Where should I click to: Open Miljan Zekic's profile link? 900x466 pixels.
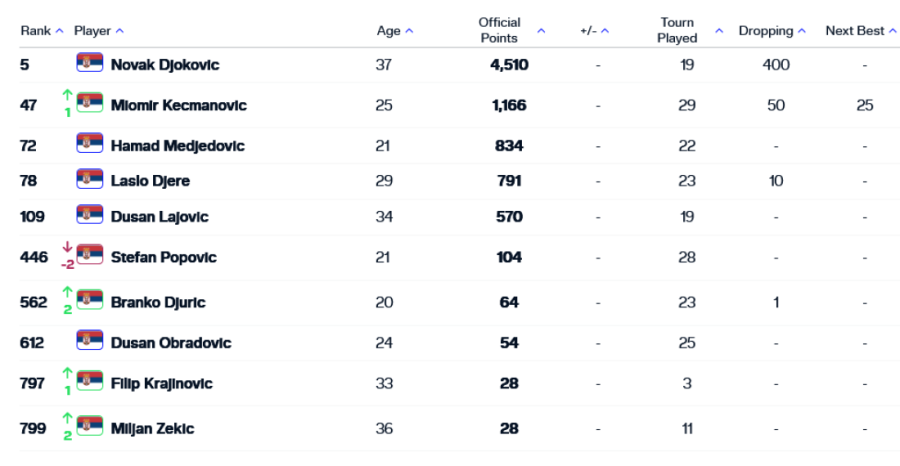tap(152, 428)
